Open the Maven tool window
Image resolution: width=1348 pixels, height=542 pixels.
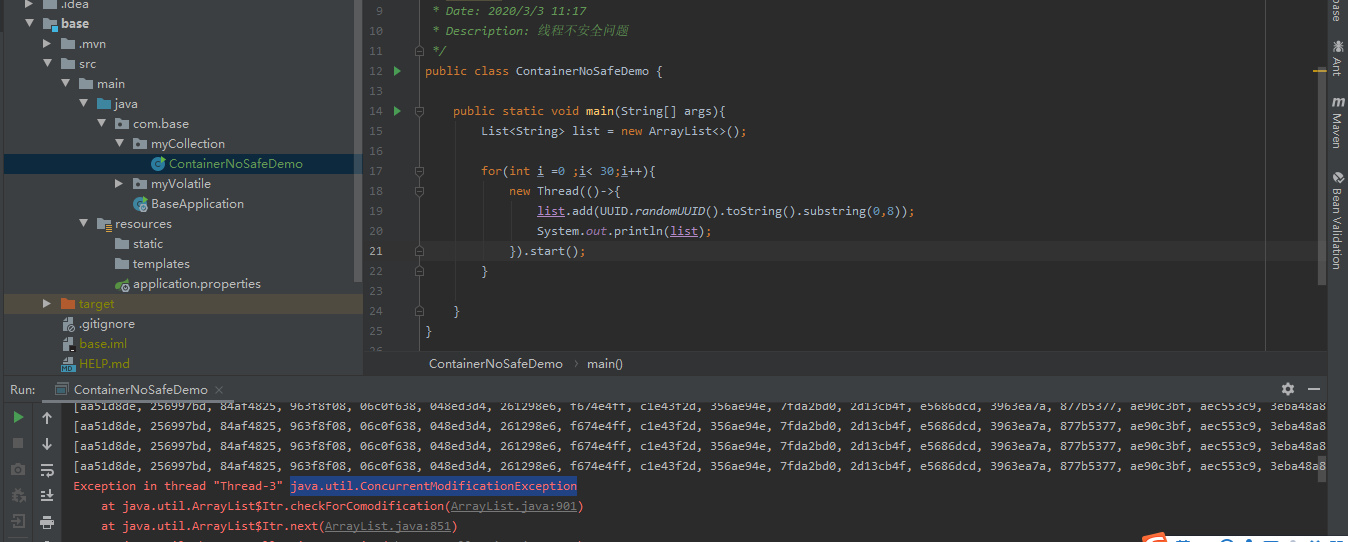1337,122
